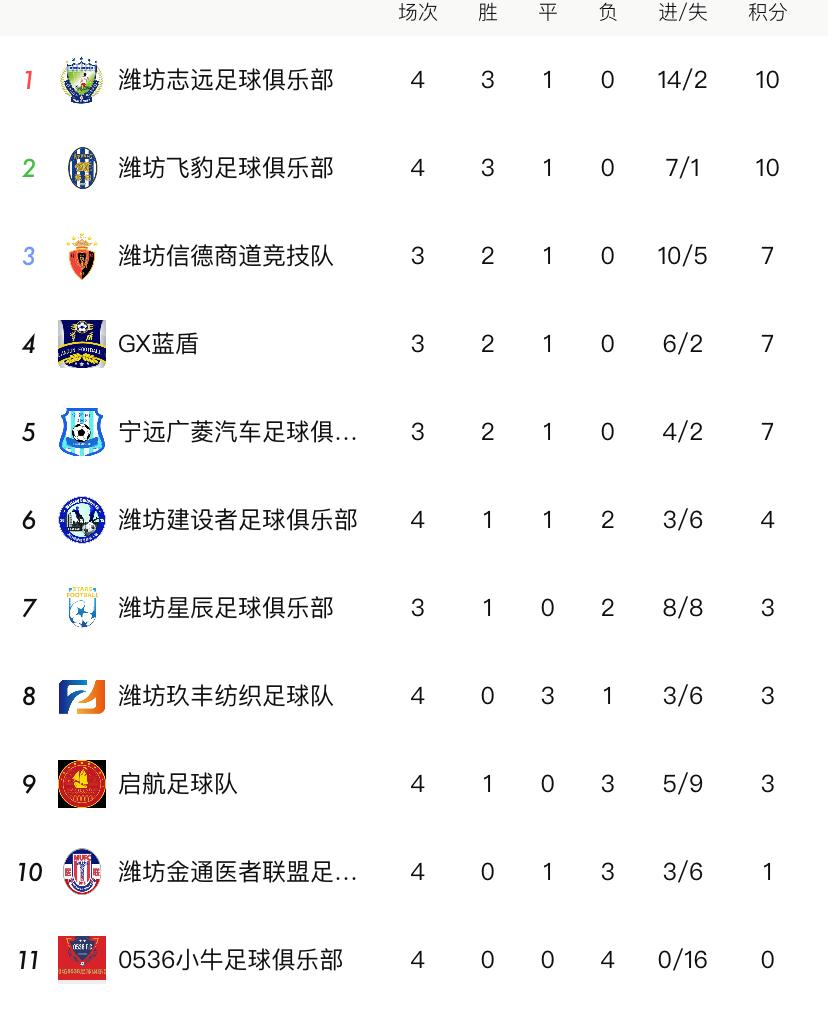Open the 潍坊信德商道竞技队 team badge
Image resolution: width=828 pixels, height=1016 pixels.
tap(82, 256)
